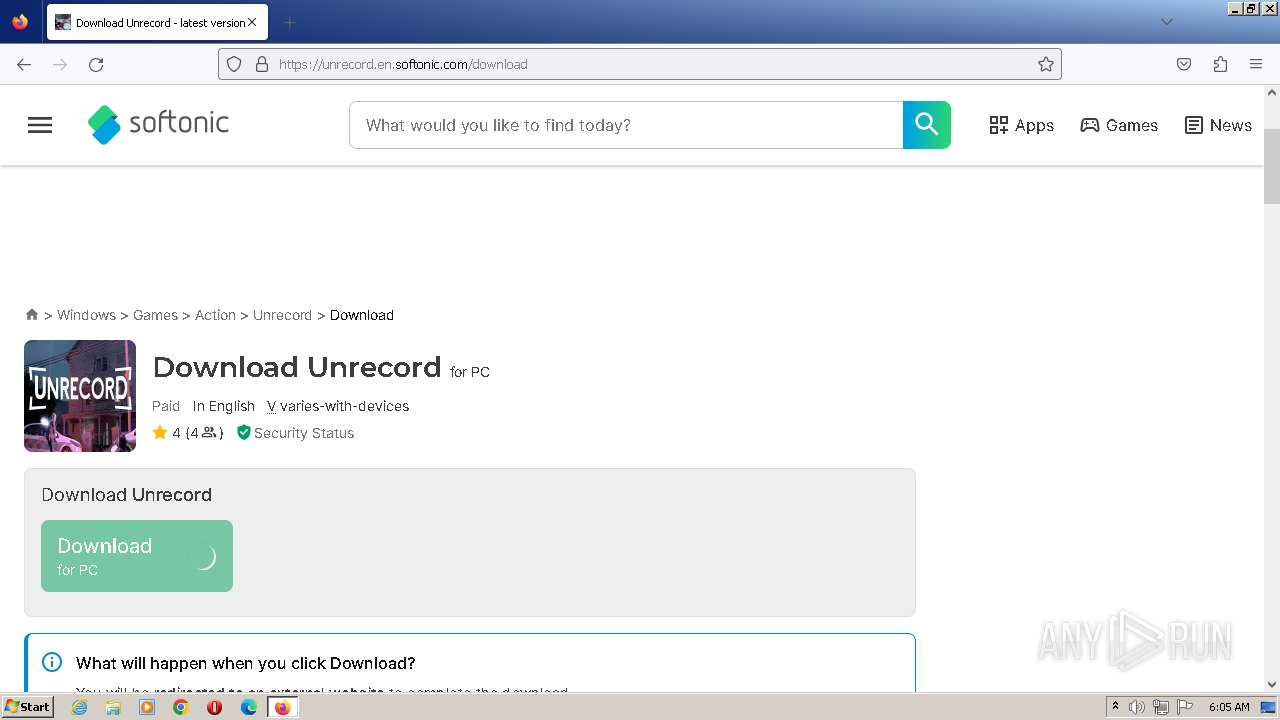Open Firefox application menu

pos(1256,64)
